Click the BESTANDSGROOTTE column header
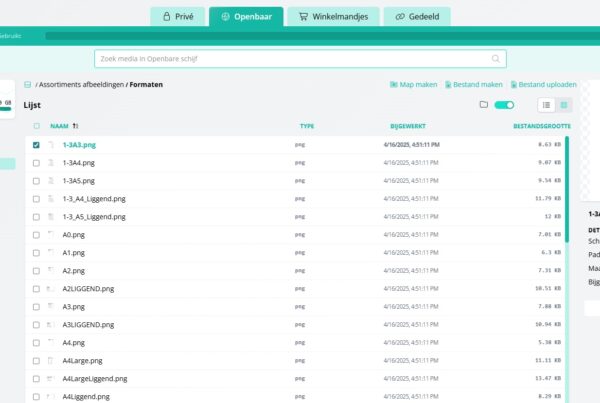This screenshot has width=600, height=403. (x=542, y=126)
